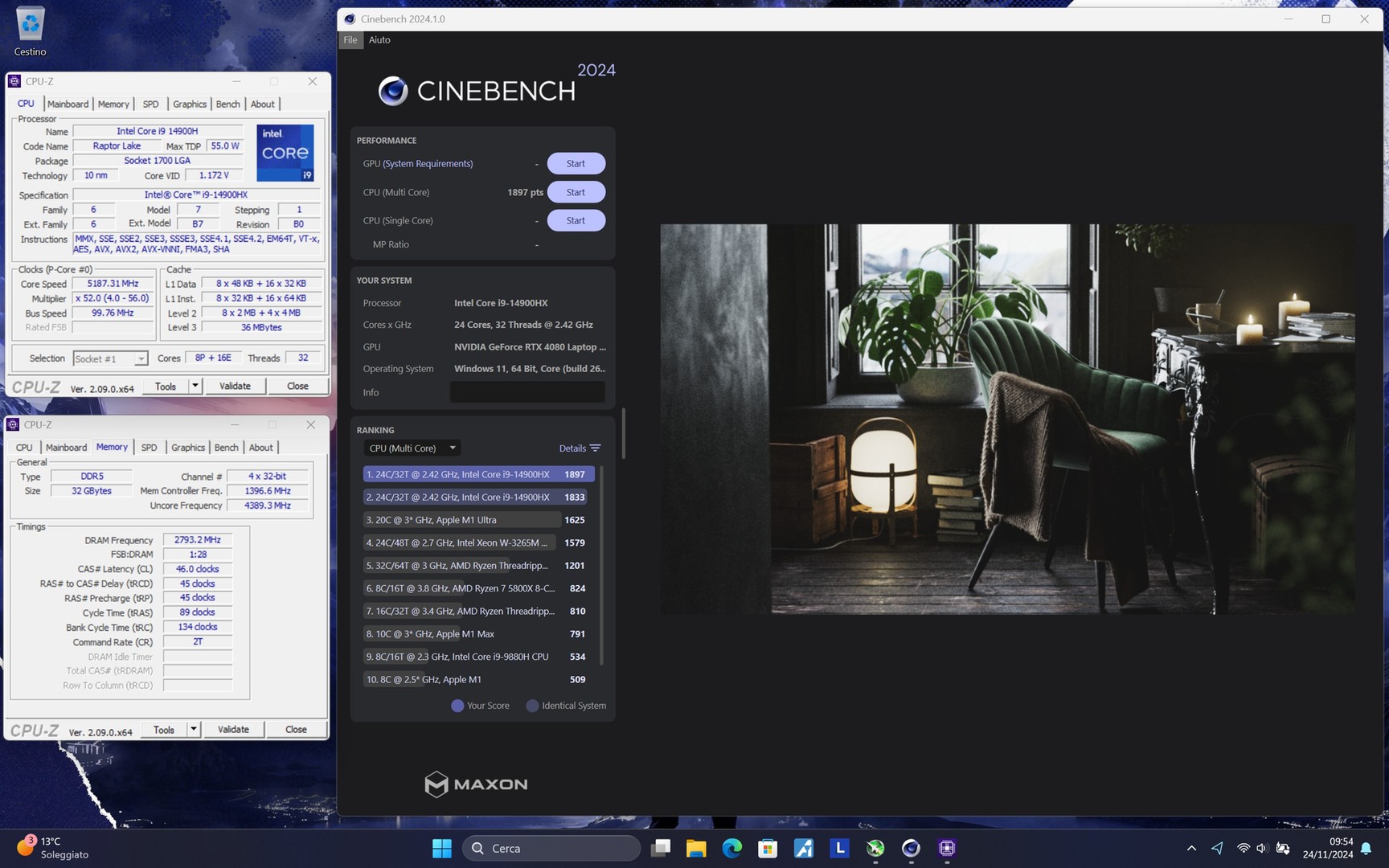
Task: Switch to Cinebench via its taskbar icon
Action: (911, 848)
